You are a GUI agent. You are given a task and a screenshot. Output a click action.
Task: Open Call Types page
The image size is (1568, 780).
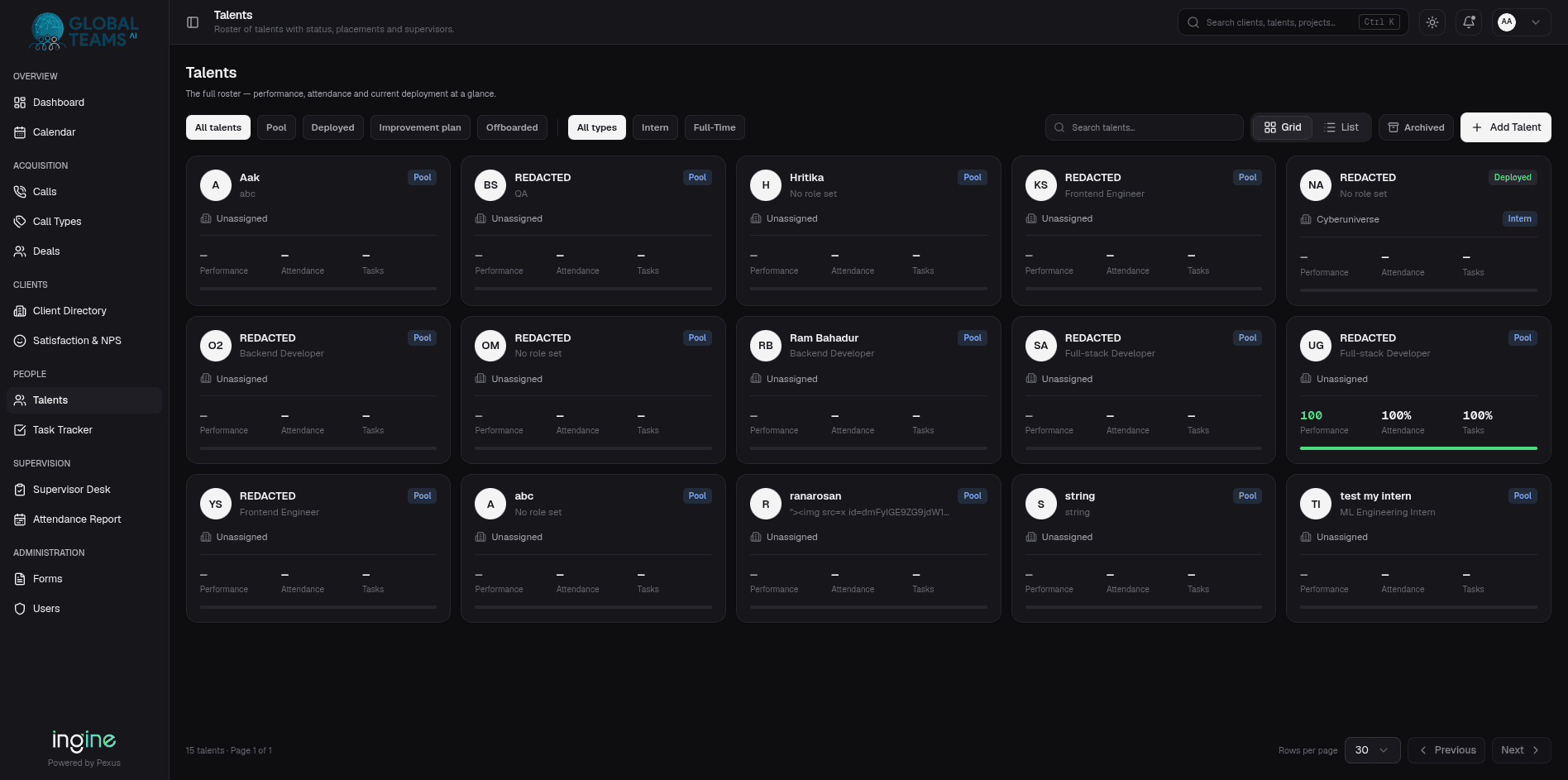pos(84,222)
